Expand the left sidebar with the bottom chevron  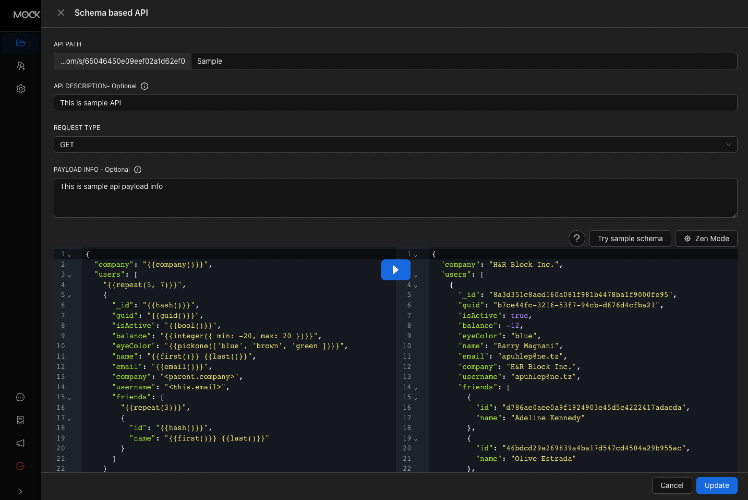(x=20, y=489)
